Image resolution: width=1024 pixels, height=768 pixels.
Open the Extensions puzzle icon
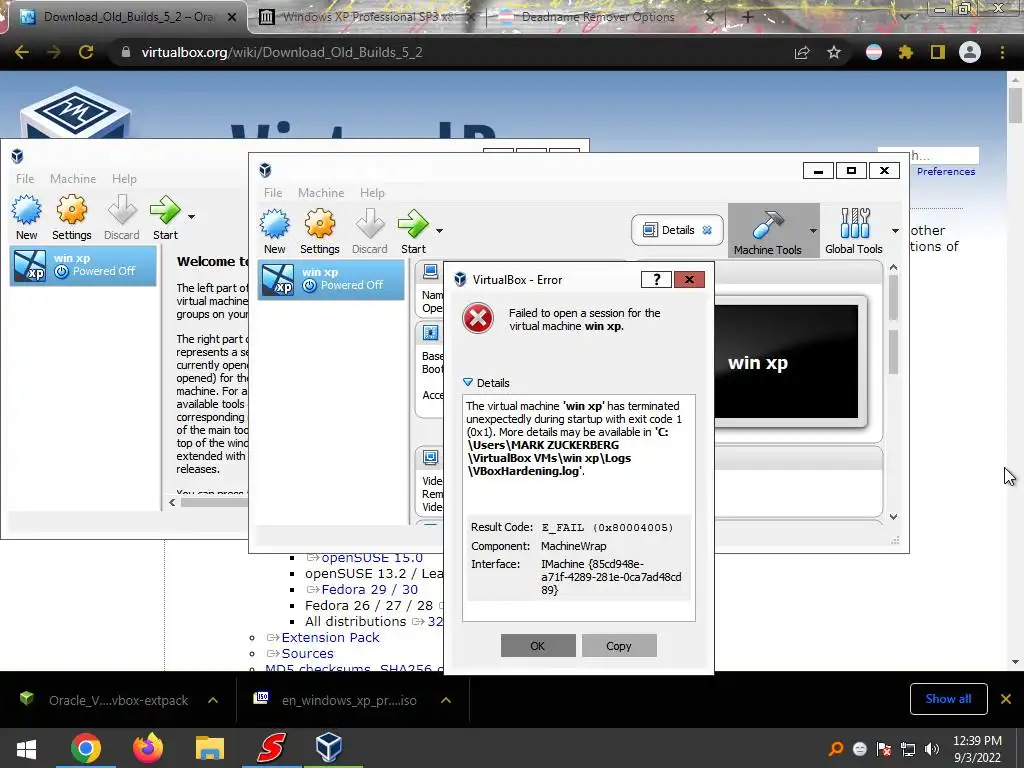tap(906, 52)
